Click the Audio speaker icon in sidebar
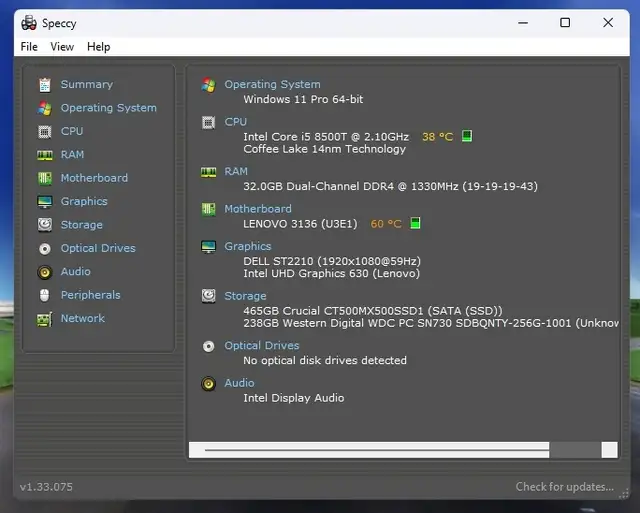The width and height of the screenshot is (640, 513). [44, 272]
